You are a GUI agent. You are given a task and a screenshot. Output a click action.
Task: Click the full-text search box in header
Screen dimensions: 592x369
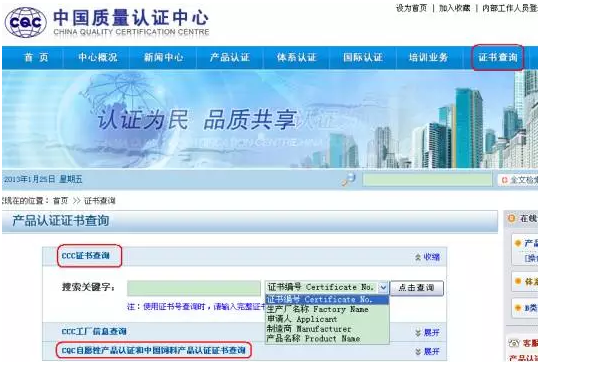click(x=427, y=179)
